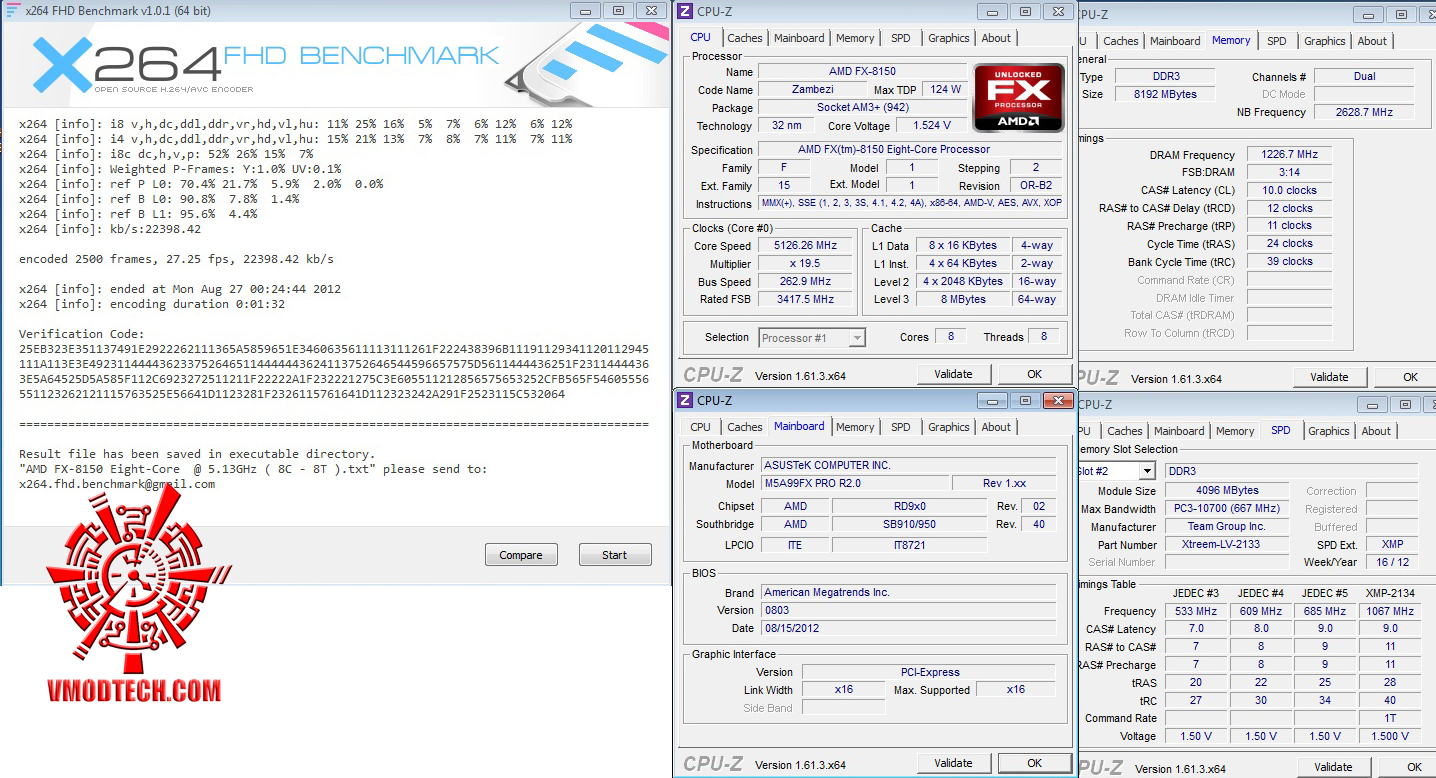Click the Package value 'Socket AM3+ (942)'
This screenshot has height=778, width=1436.
863,108
